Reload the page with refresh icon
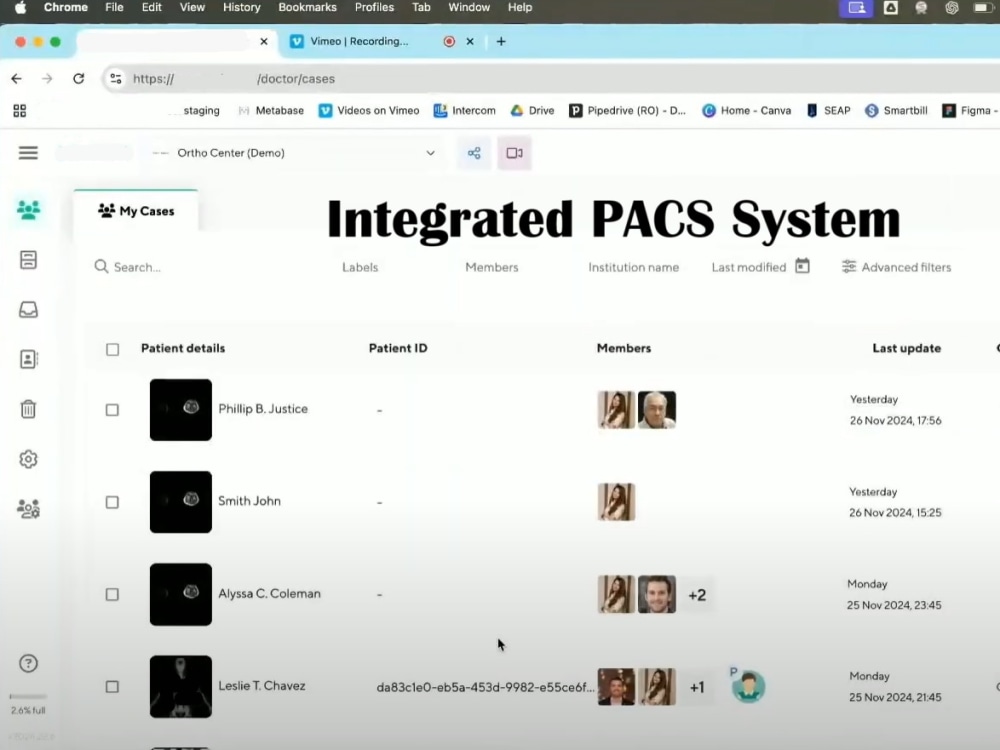Screen dimensions: 1000x750 coord(78,78)
